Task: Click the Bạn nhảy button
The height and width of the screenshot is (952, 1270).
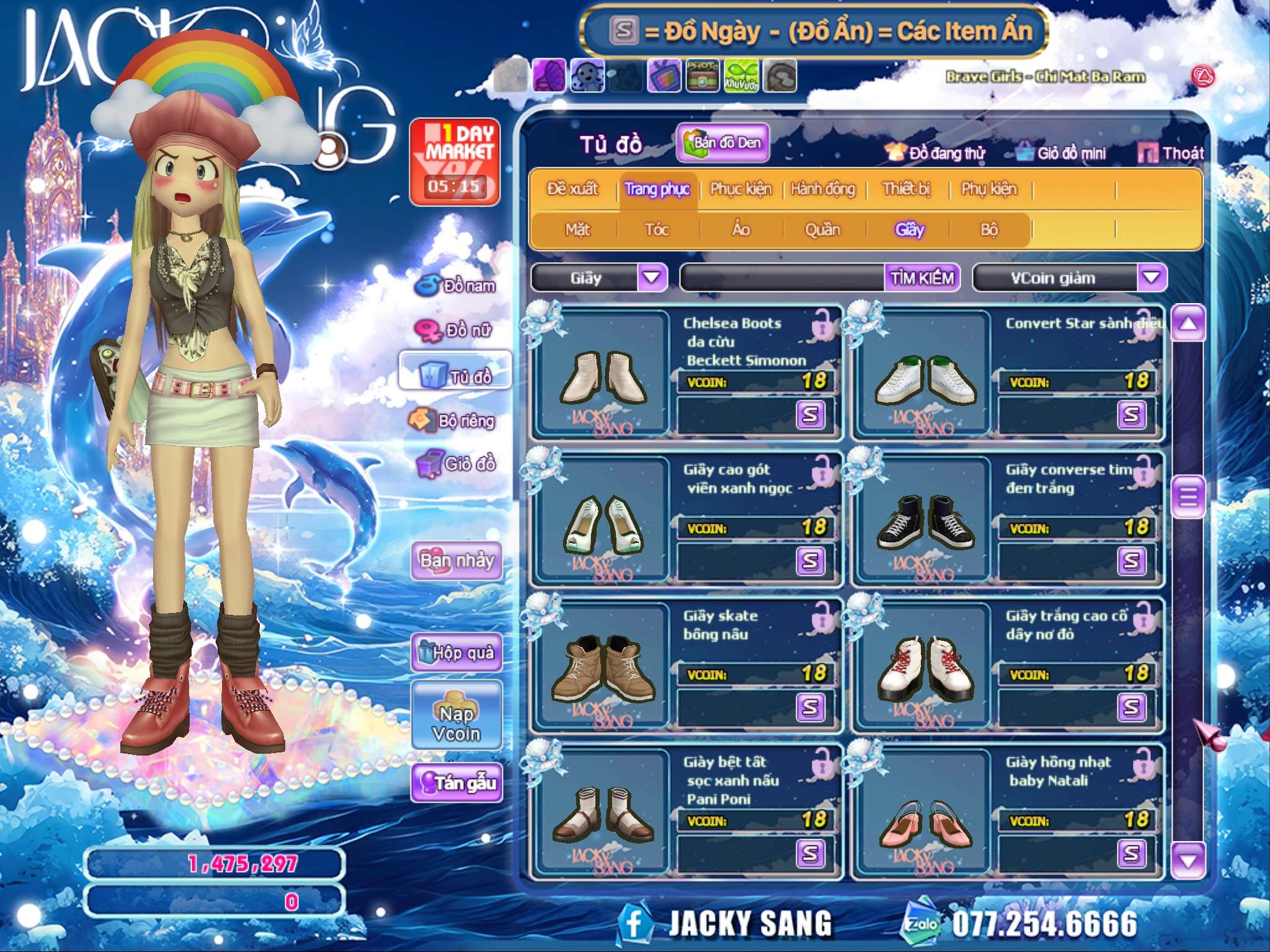Action: point(456,561)
